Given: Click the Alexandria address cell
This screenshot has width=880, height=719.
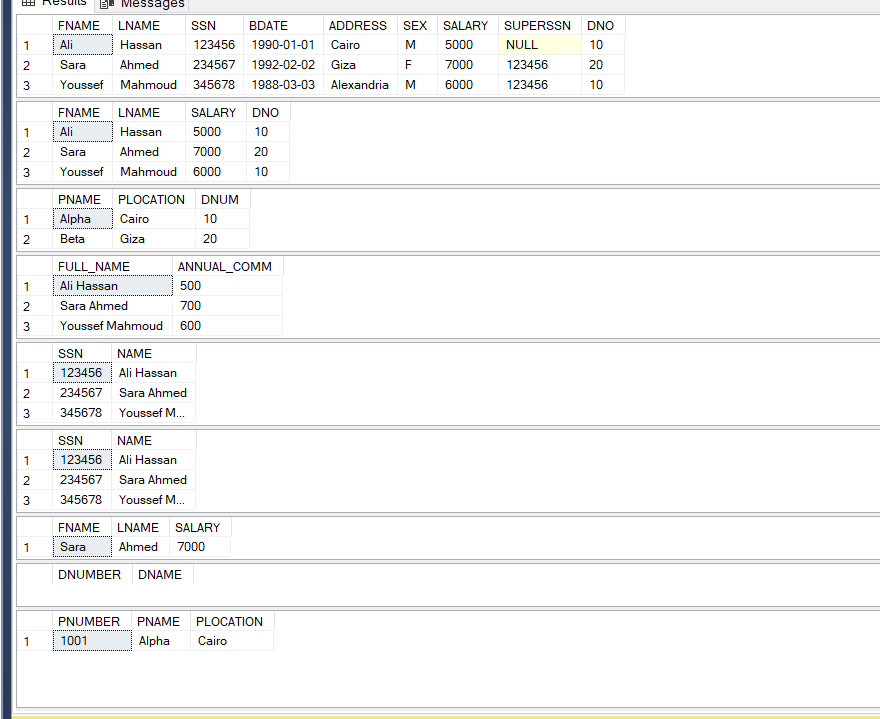Looking at the screenshot, I should pos(359,85).
